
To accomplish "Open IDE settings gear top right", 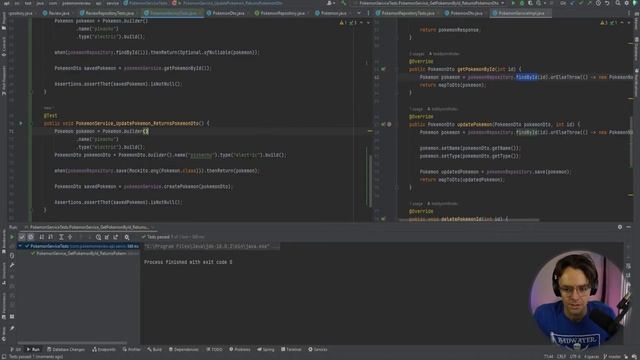I will click(x=627, y=3).
